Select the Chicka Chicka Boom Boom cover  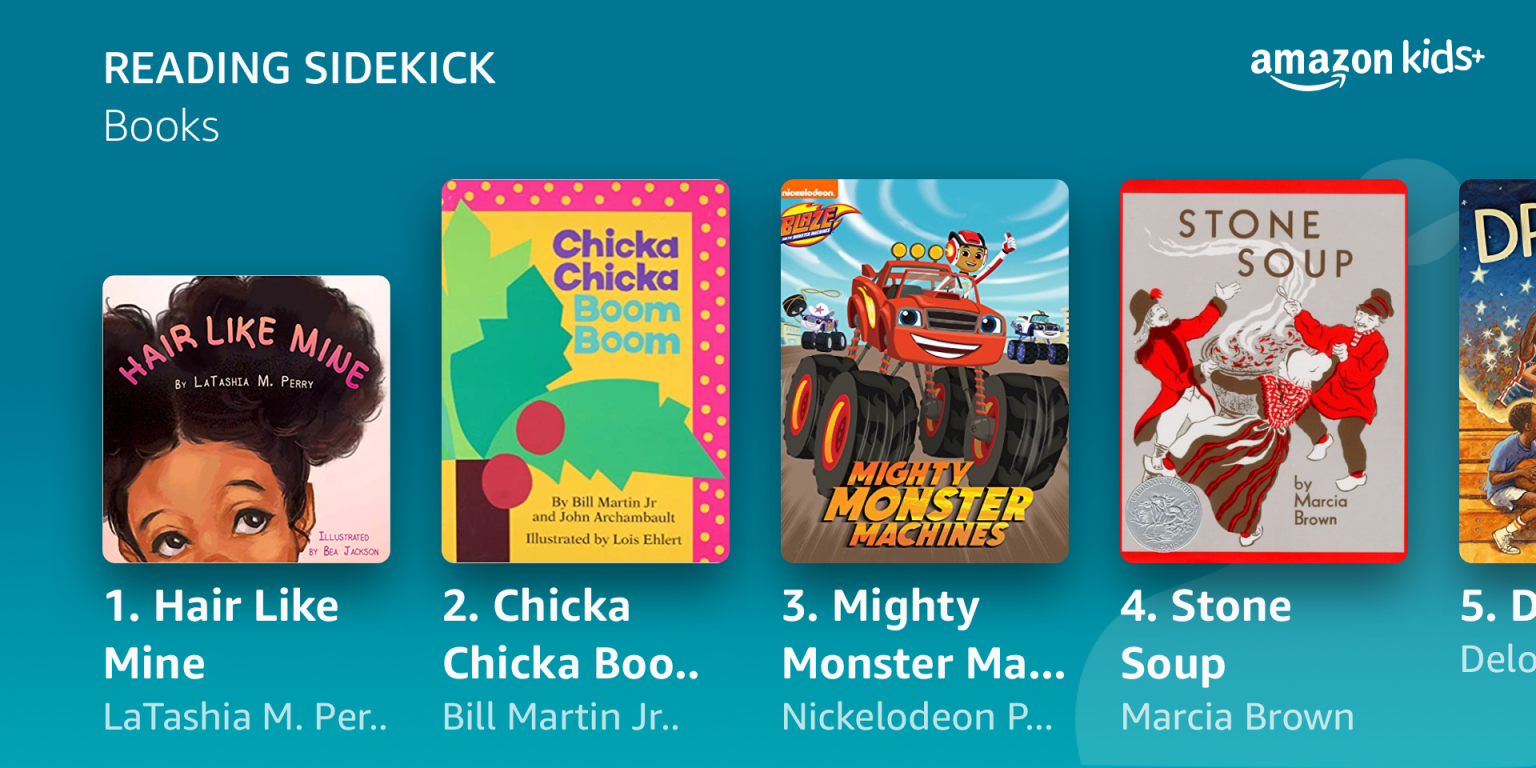pyautogui.click(x=585, y=371)
